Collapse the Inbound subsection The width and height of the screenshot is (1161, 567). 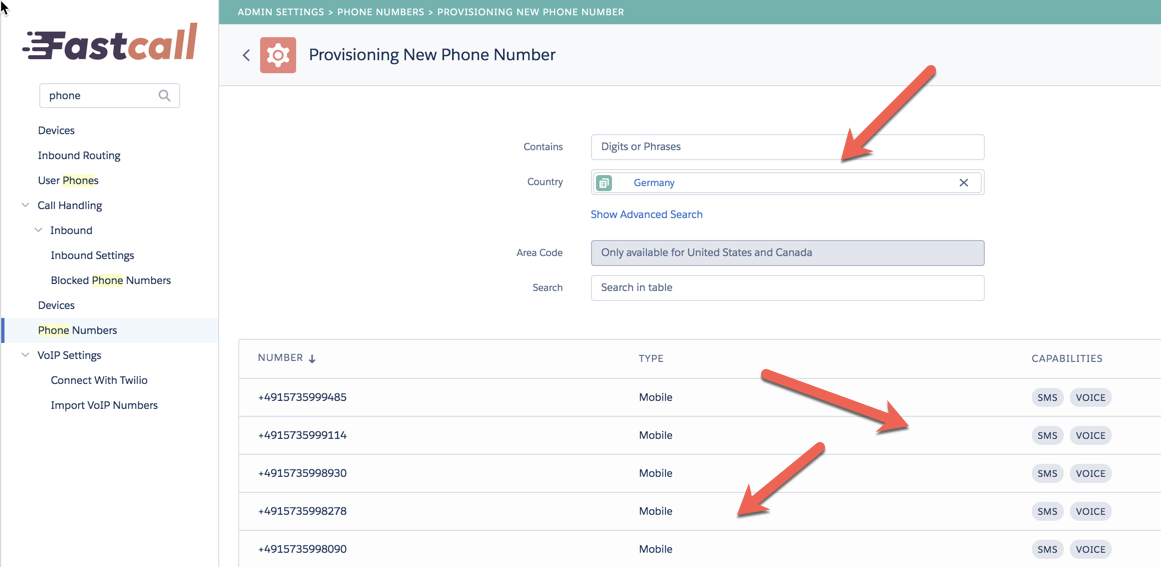[39, 230]
